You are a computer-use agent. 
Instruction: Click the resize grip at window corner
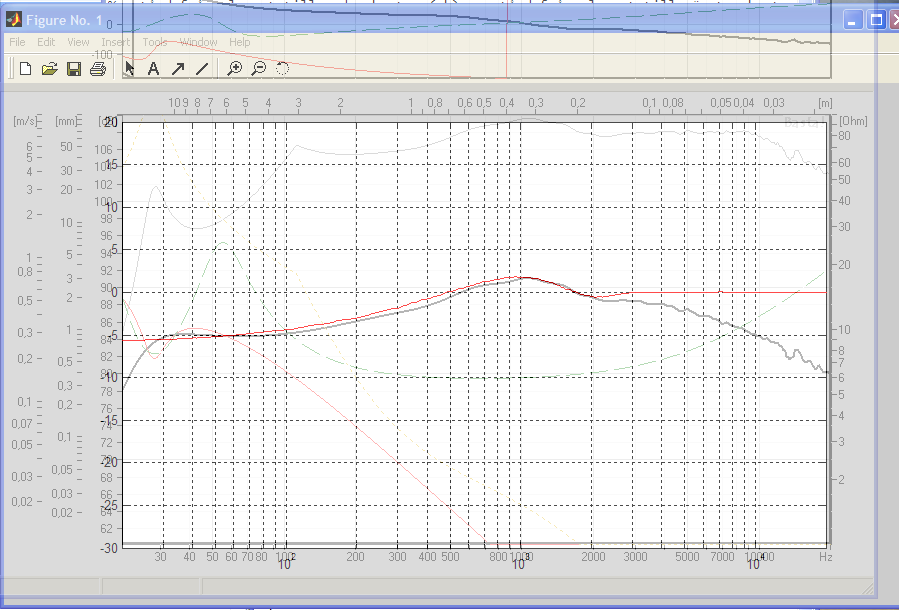click(868, 589)
